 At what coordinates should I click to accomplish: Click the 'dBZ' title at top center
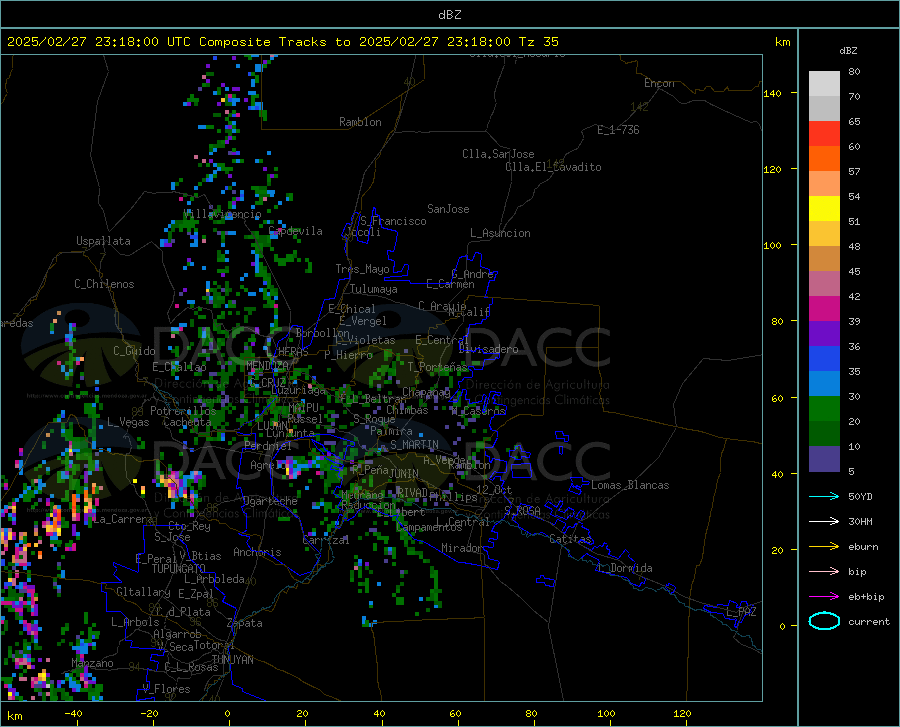(x=449, y=15)
